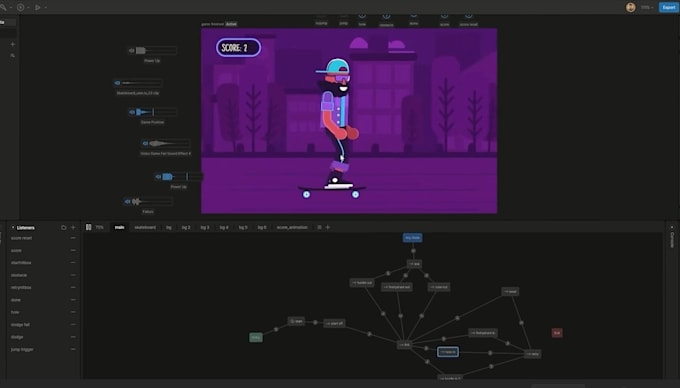680x388 pixels.
Task: Add a new layer with the plus icon
Action: pyautogui.click(x=328, y=227)
